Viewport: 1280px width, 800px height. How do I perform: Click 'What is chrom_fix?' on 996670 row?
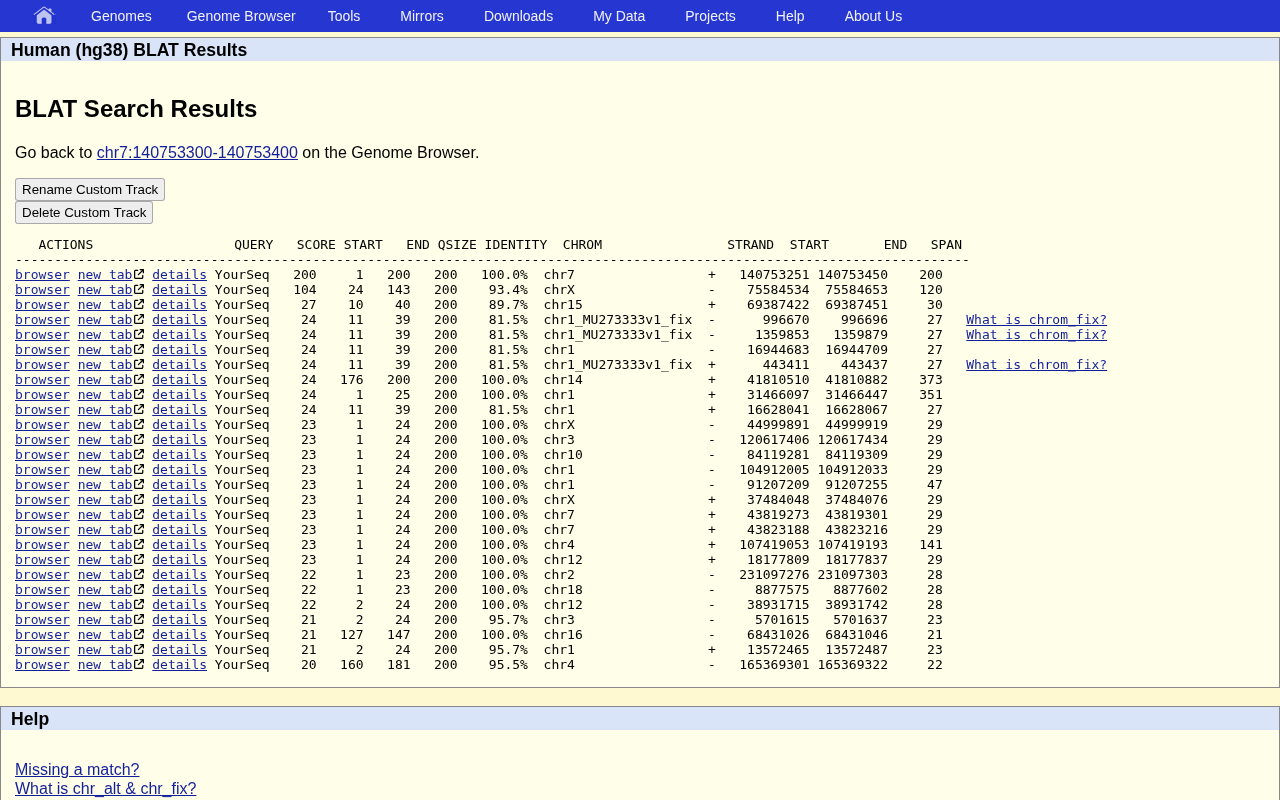(x=1036, y=320)
